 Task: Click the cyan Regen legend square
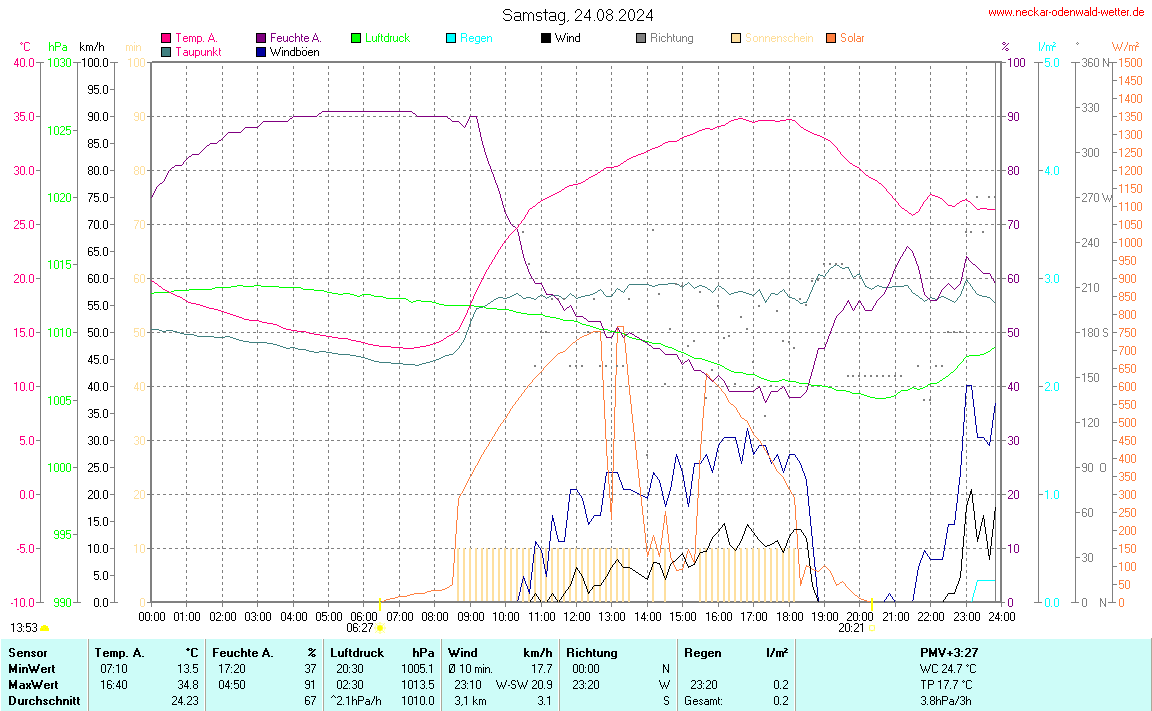tap(451, 38)
